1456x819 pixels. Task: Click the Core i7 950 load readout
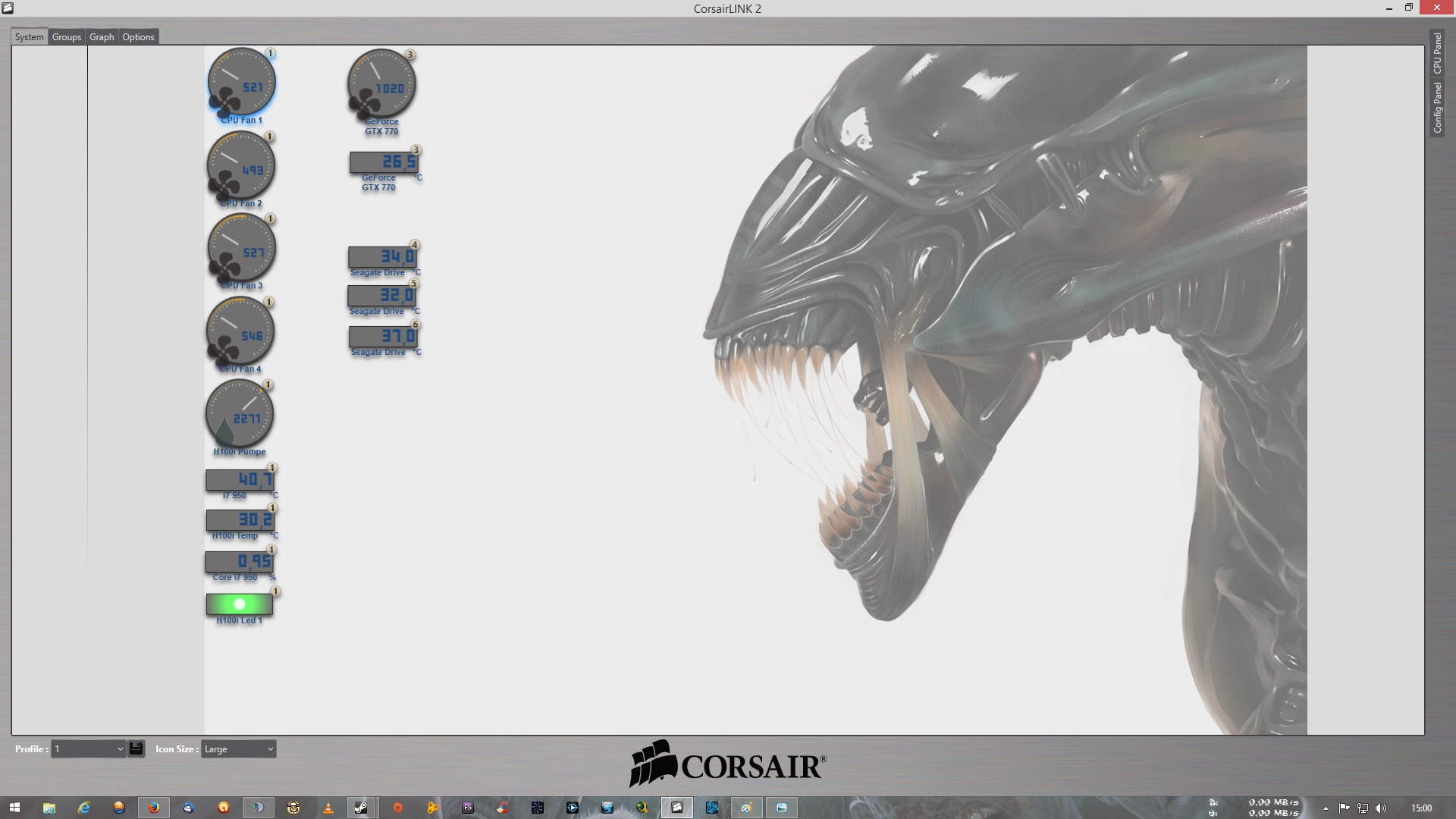pyautogui.click(x=239, y=562)
